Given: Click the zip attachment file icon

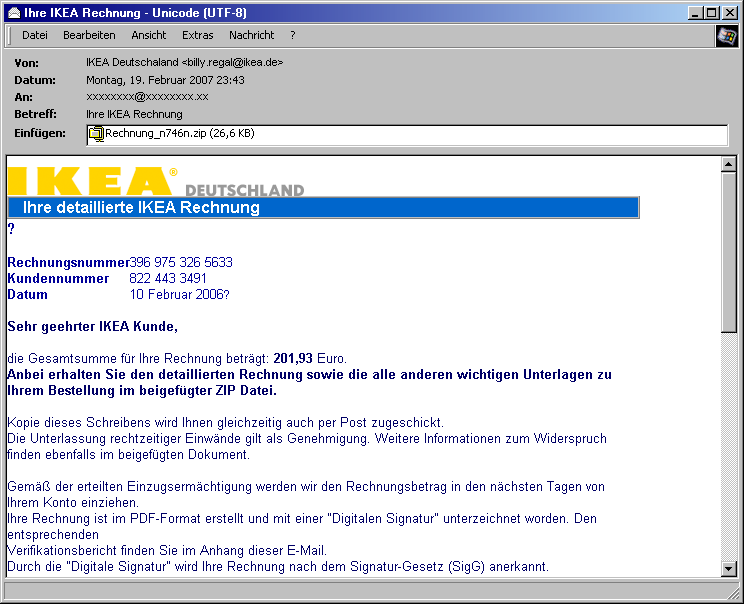Looking at the screenshot, I should [x=96, y=134].
